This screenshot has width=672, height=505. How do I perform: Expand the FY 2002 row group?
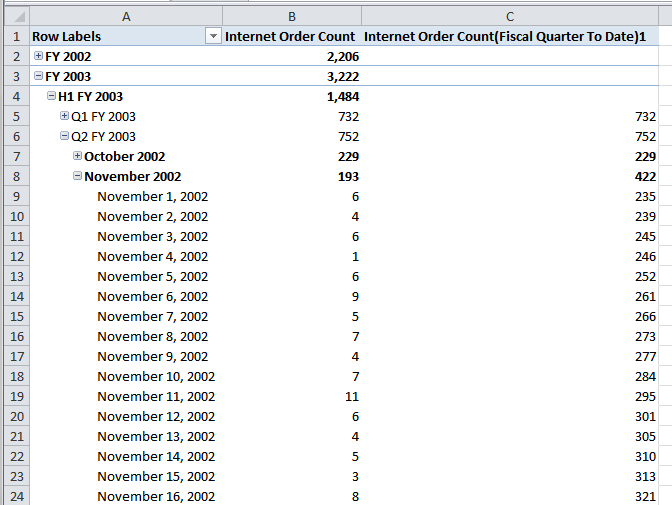(x=38, y=56)
